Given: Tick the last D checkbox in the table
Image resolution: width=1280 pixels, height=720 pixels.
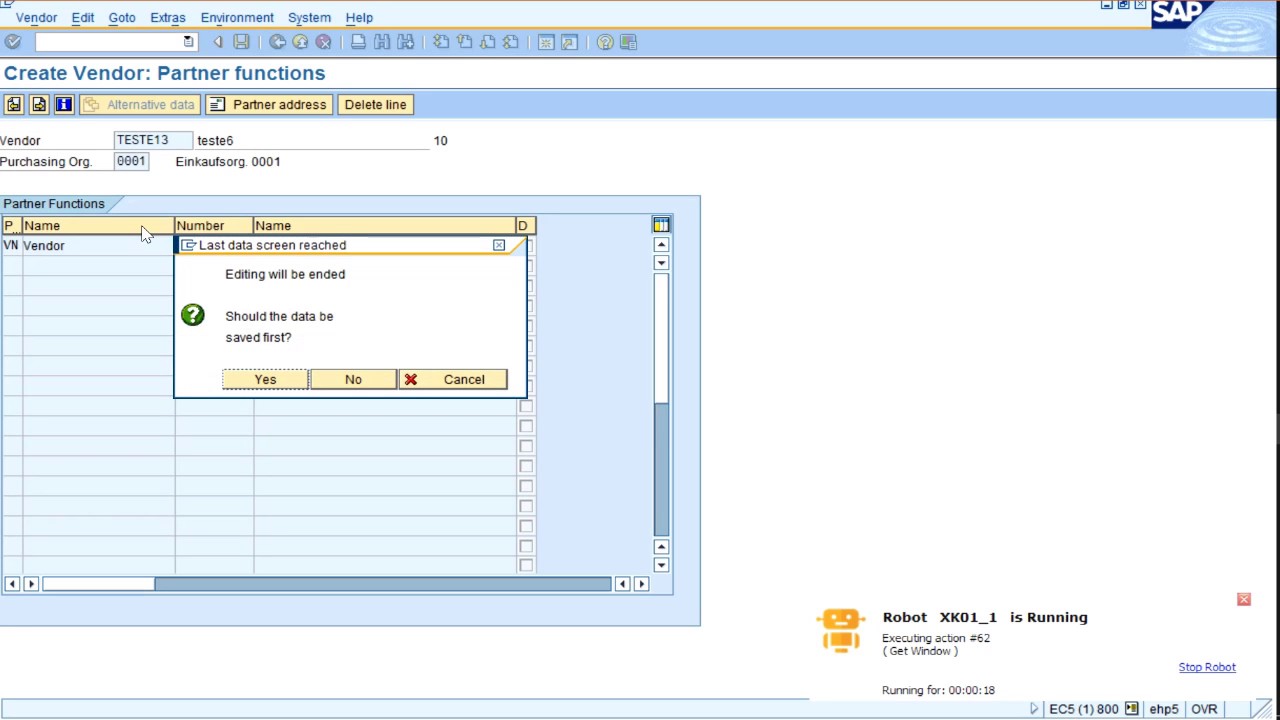Looking at the screenshot, I should [526, 566].
